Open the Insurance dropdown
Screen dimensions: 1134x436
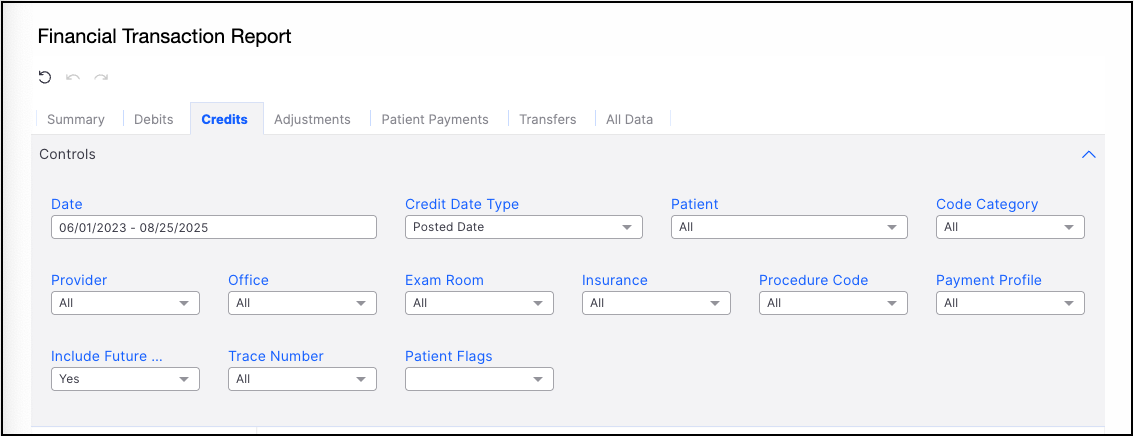tap(656, 303)
